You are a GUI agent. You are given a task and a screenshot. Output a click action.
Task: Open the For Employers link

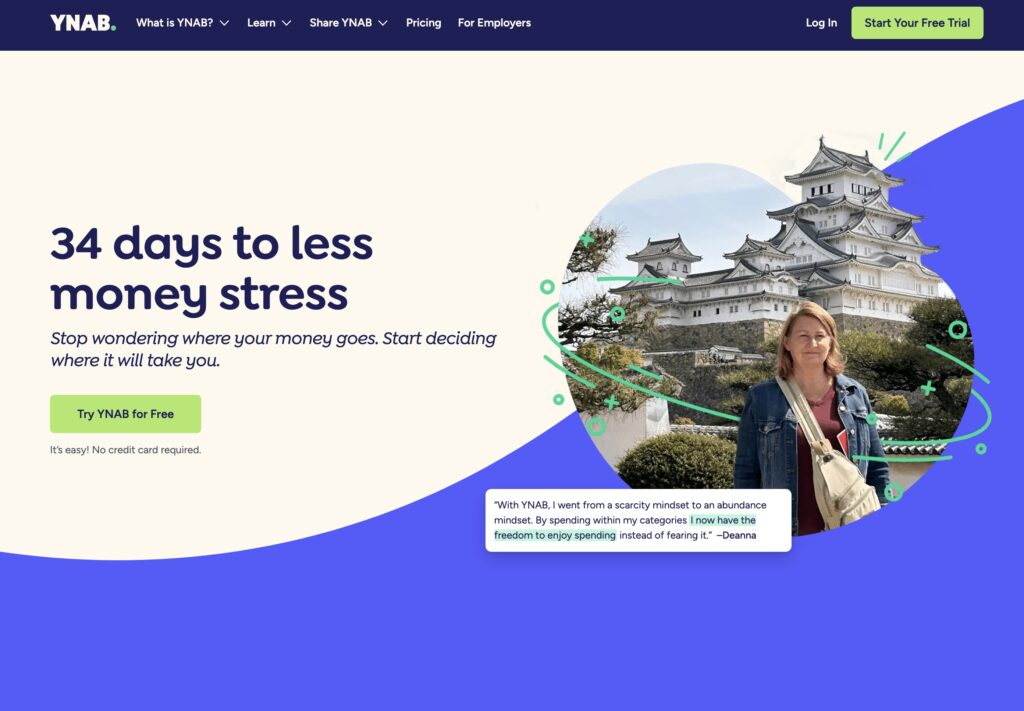[x=494, y=23]
